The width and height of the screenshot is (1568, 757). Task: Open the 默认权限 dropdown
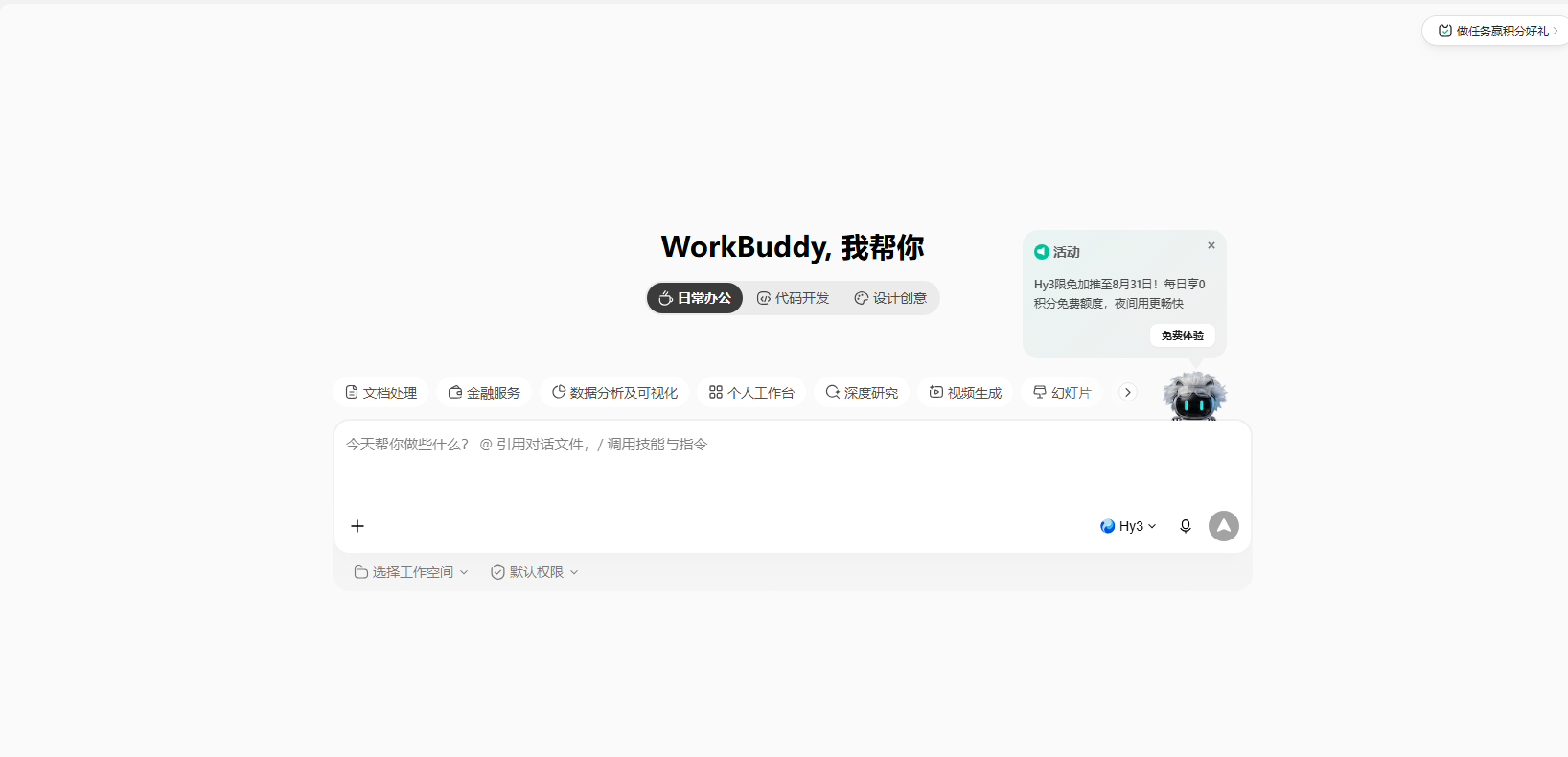[535, 572]
